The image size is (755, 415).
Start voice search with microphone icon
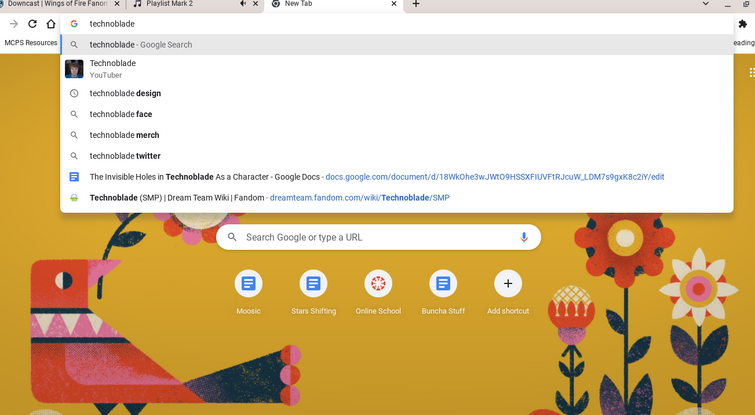(x=524, y=237)
